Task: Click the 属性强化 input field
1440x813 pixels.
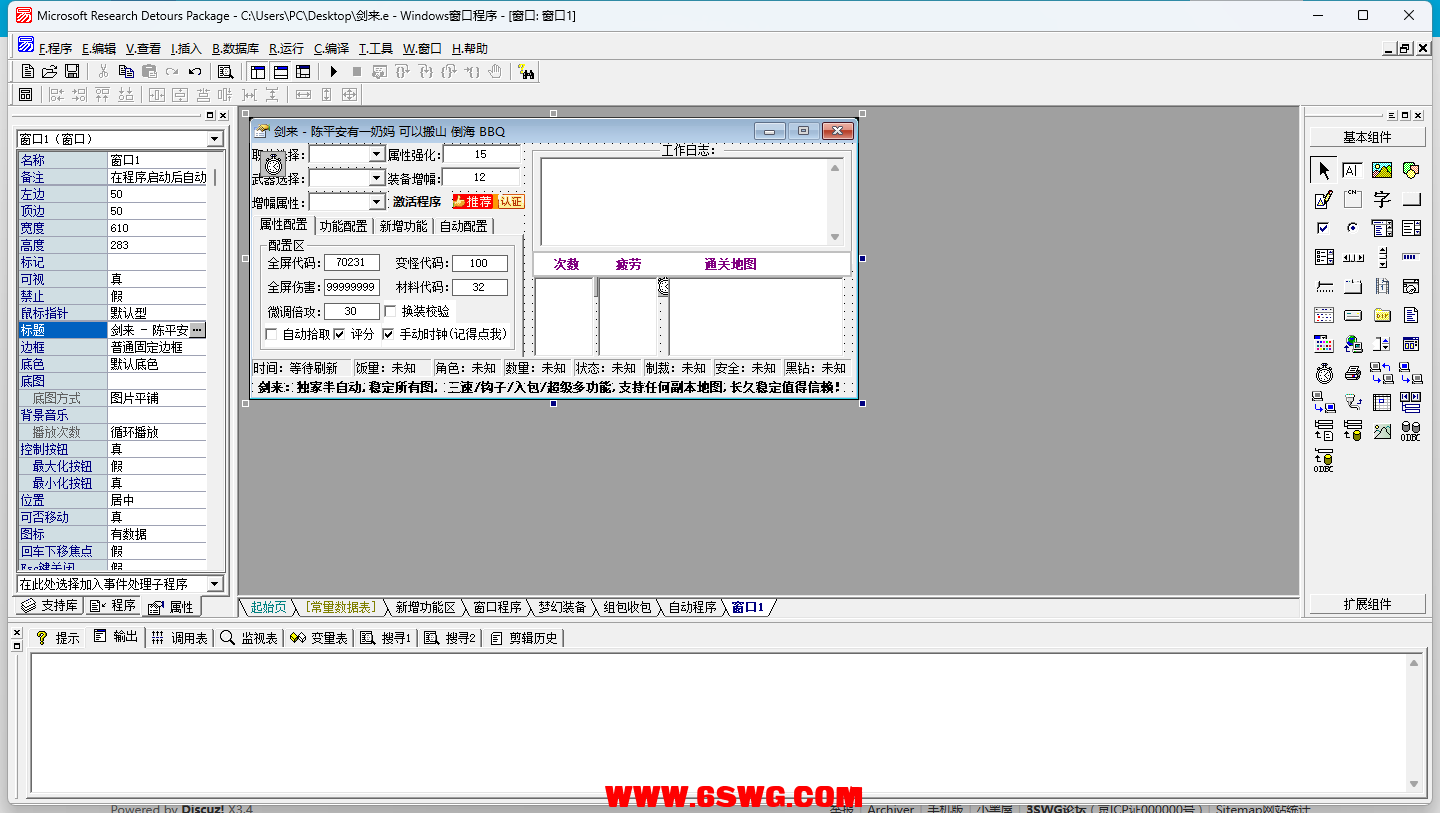Action: click(481, 154)
